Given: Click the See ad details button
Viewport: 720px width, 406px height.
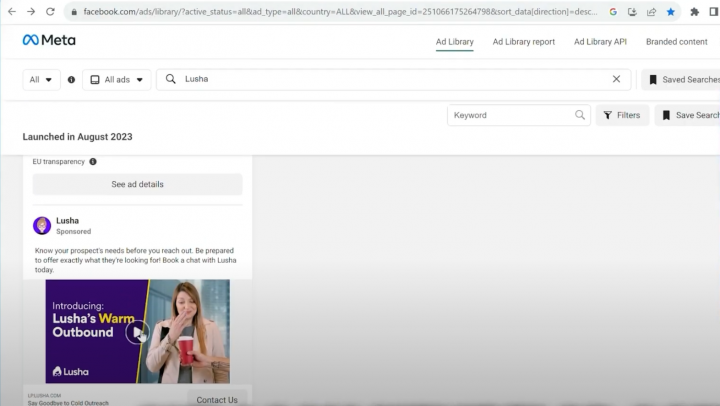Looking at the screenshot, I should pos(137,184).
